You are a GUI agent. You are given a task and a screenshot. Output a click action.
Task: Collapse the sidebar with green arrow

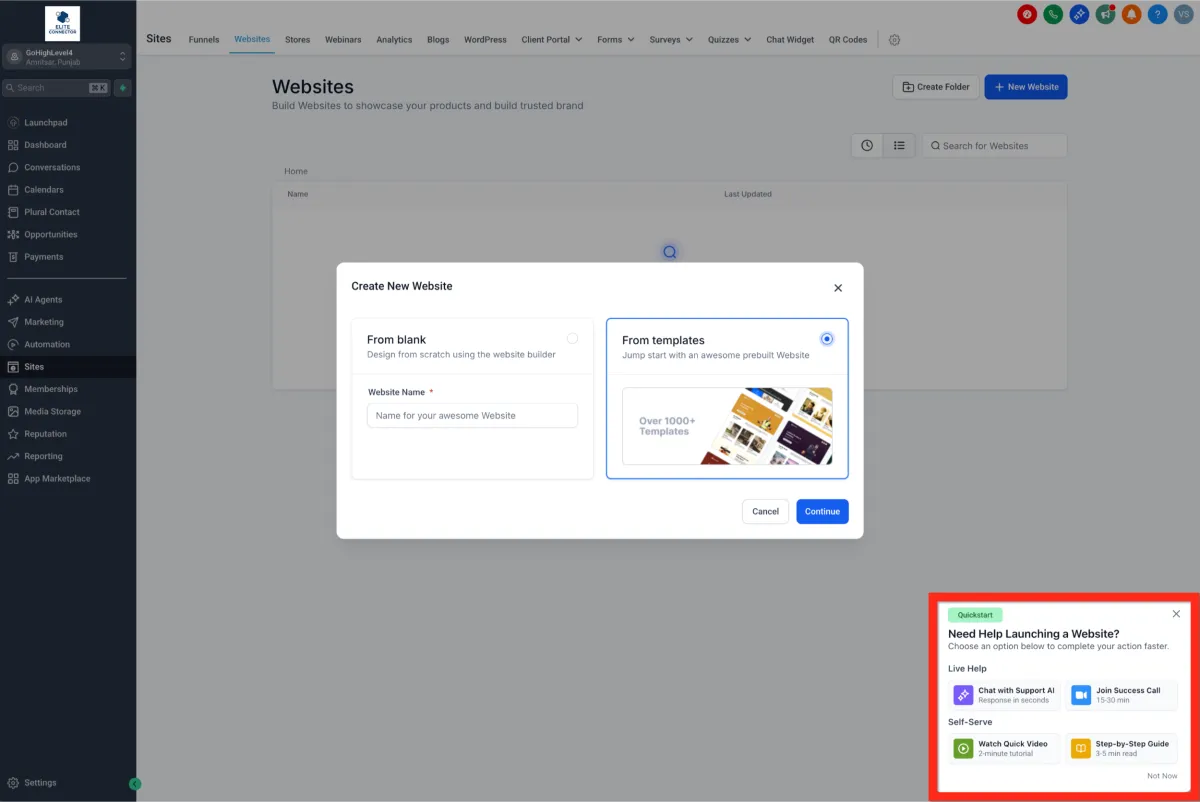click(136, 784)
